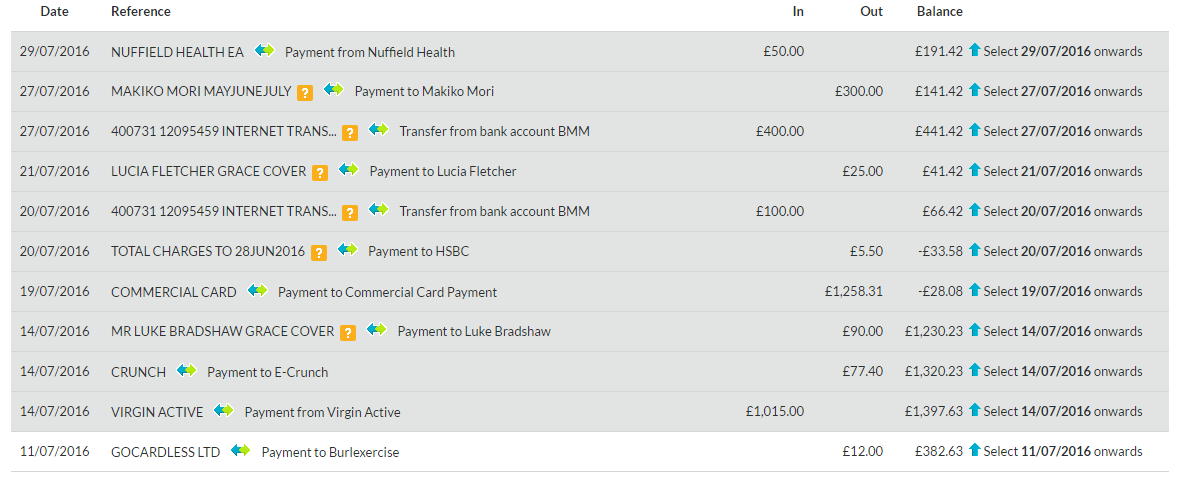Image resolution: width=1179 pixels, height=479 pixels.
Task: Click transfer arrows icon beside NUFFIELD HEALTH EA
Action: pos(264,50)
